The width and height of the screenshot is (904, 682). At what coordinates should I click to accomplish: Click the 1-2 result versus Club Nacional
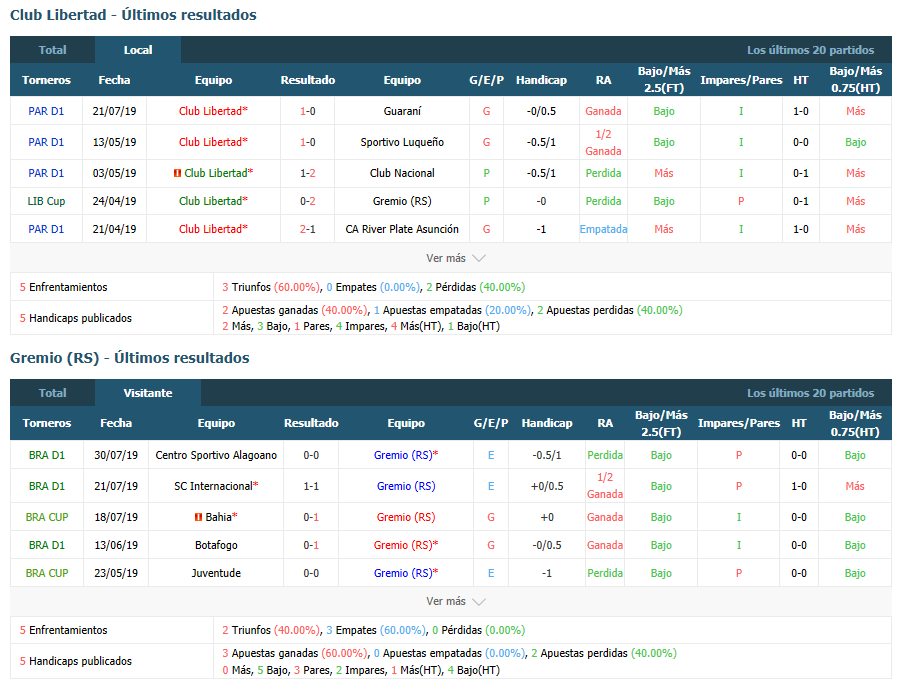(308, 173)
